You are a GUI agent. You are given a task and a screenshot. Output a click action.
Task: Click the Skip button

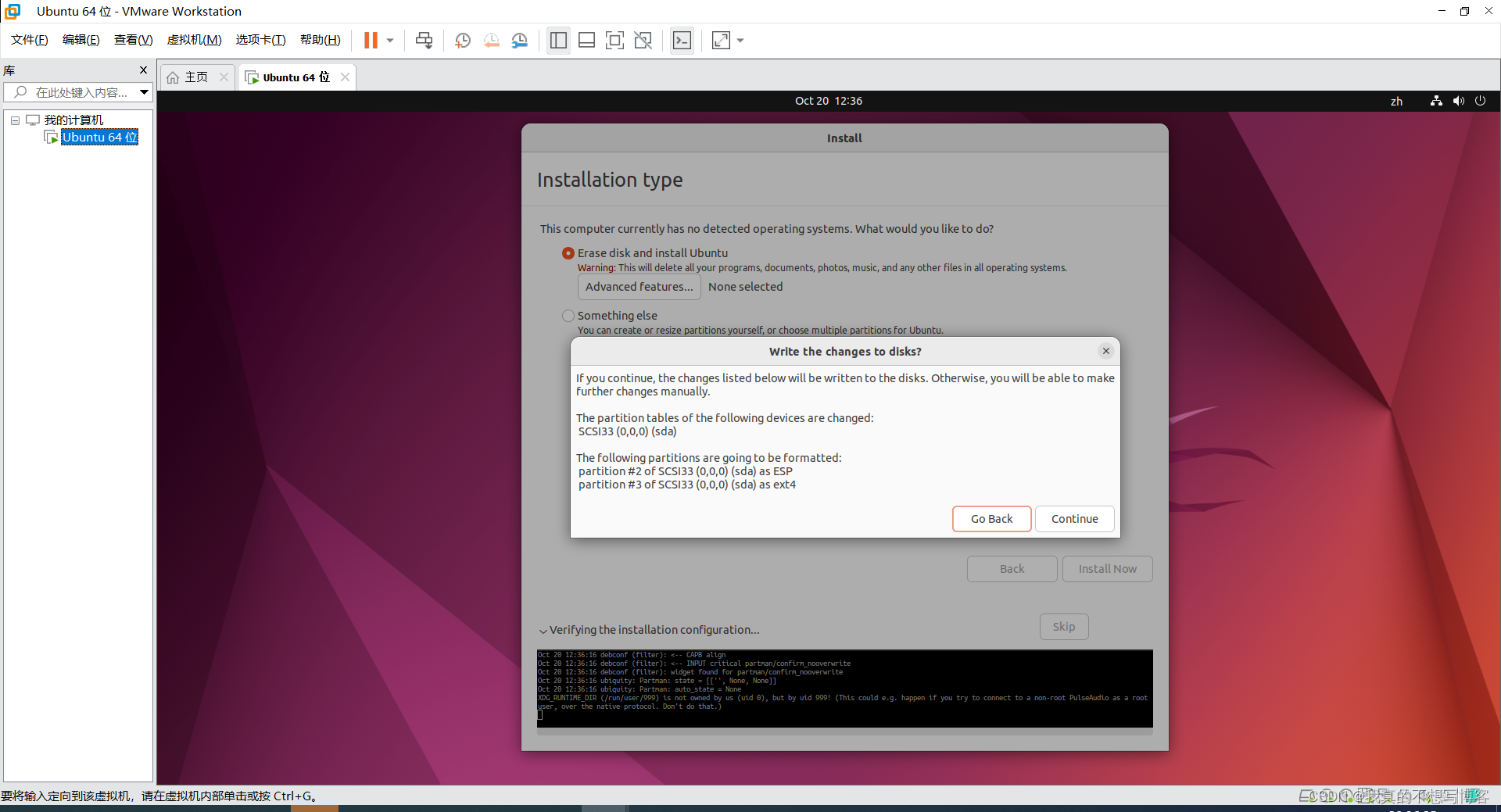(x=1064, y=627)
